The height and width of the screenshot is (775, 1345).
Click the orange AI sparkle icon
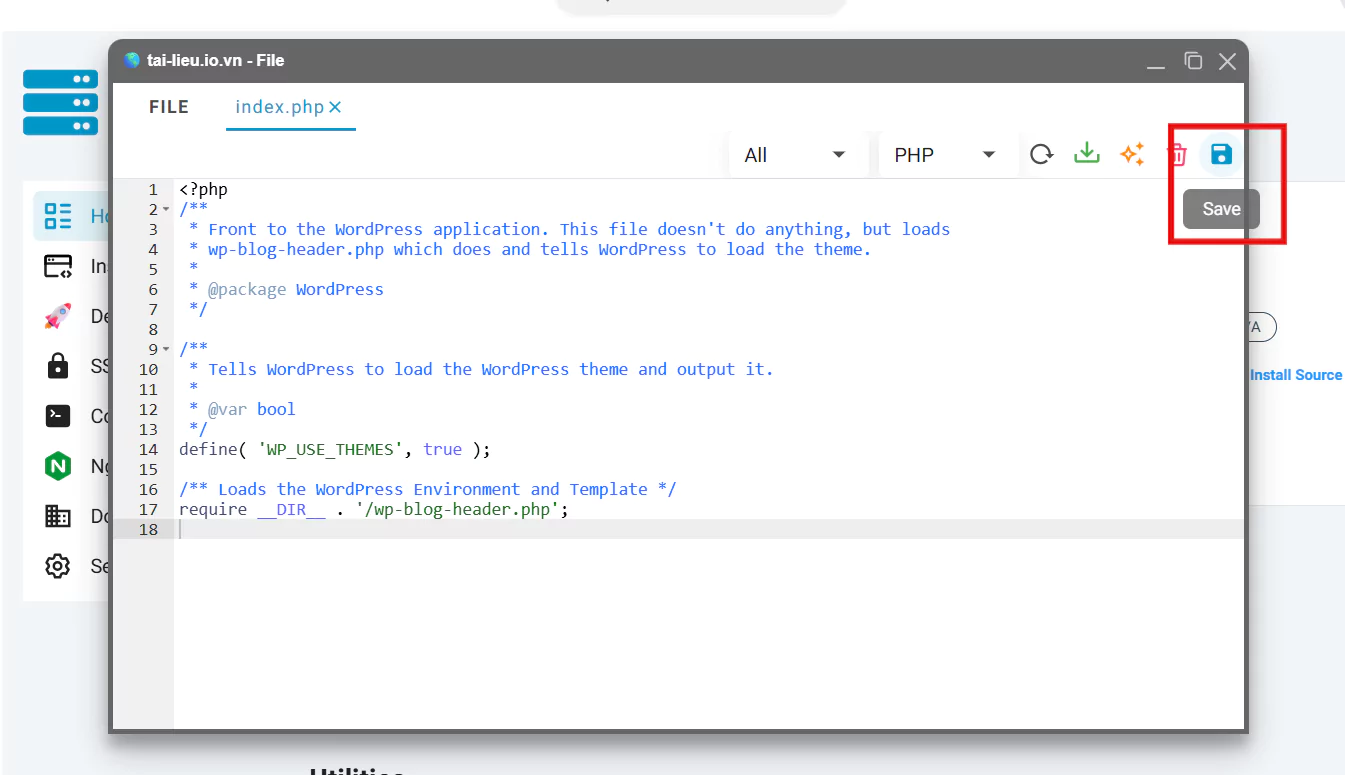(x=1132, y=154)
